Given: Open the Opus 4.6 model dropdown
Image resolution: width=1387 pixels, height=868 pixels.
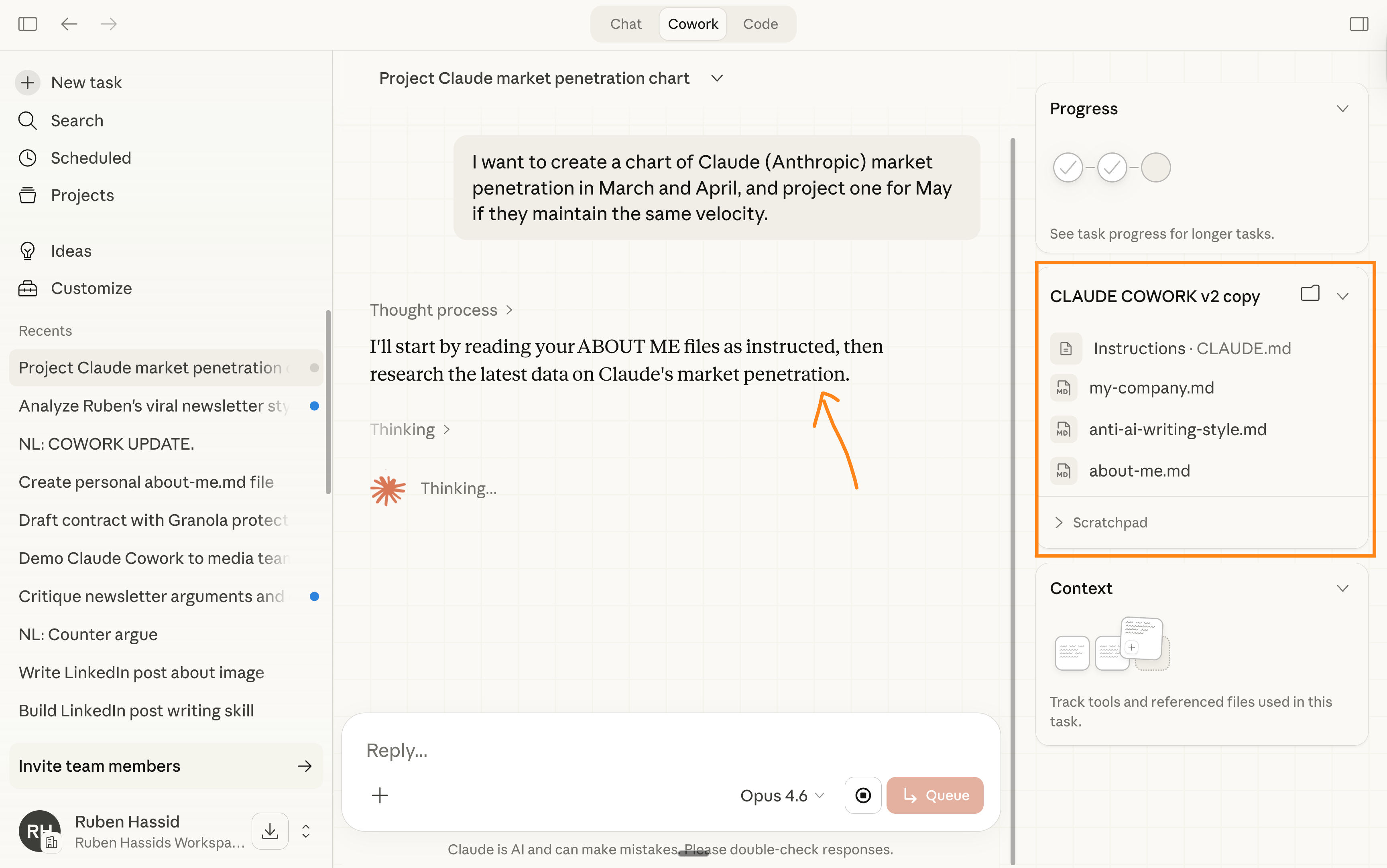Looking at the screenshot, I should (782, 795).
